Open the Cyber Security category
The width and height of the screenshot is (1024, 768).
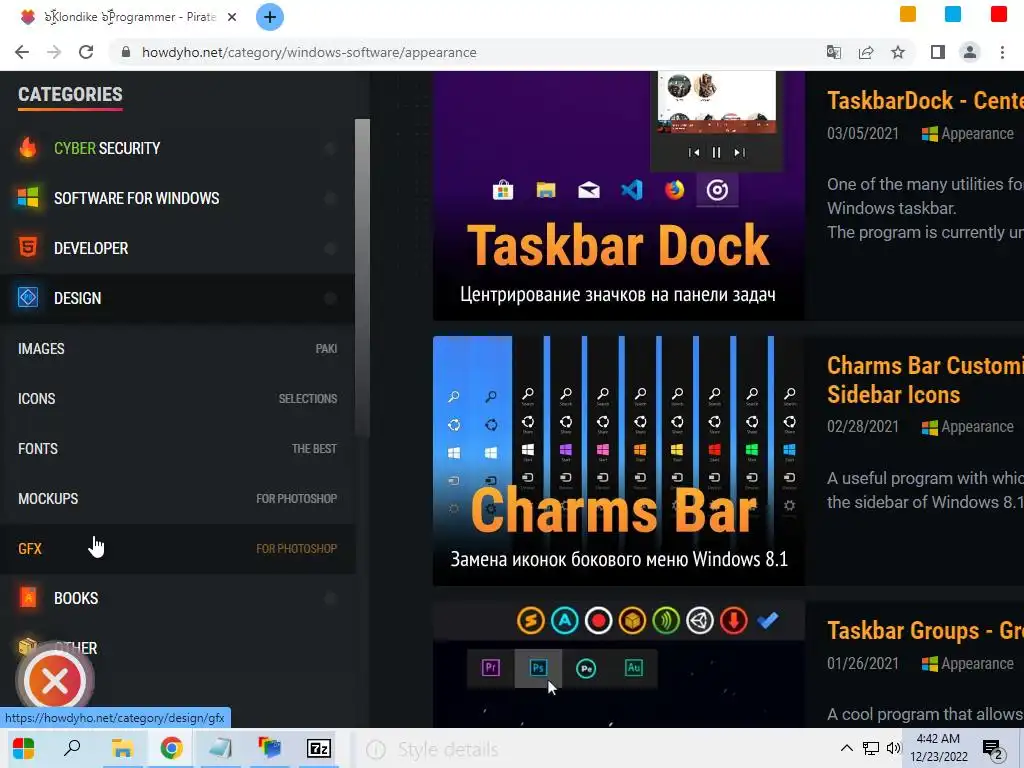[176, 148]
